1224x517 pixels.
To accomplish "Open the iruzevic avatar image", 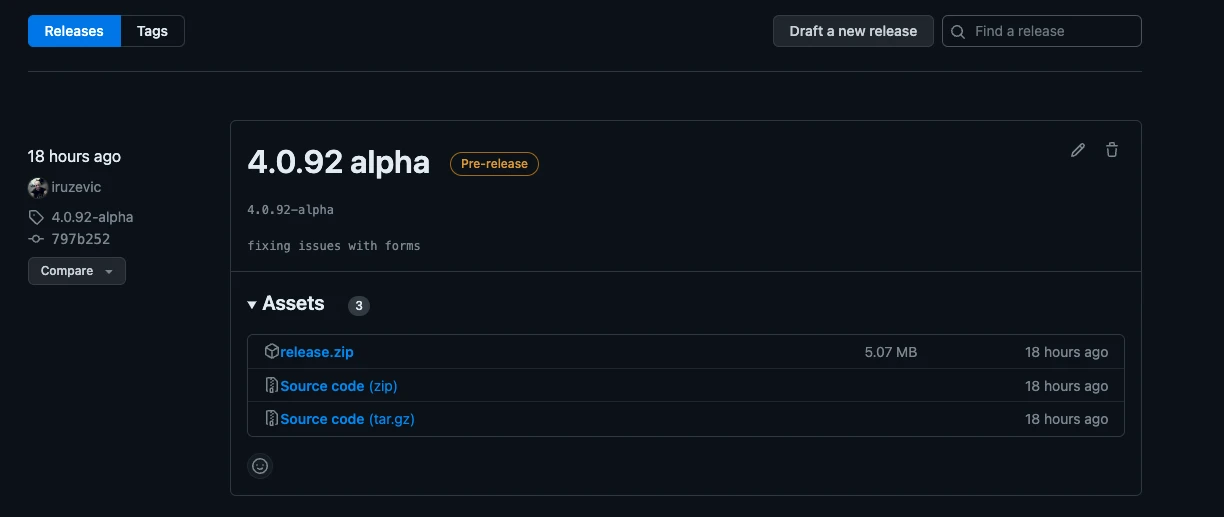I will coord(38,188).
